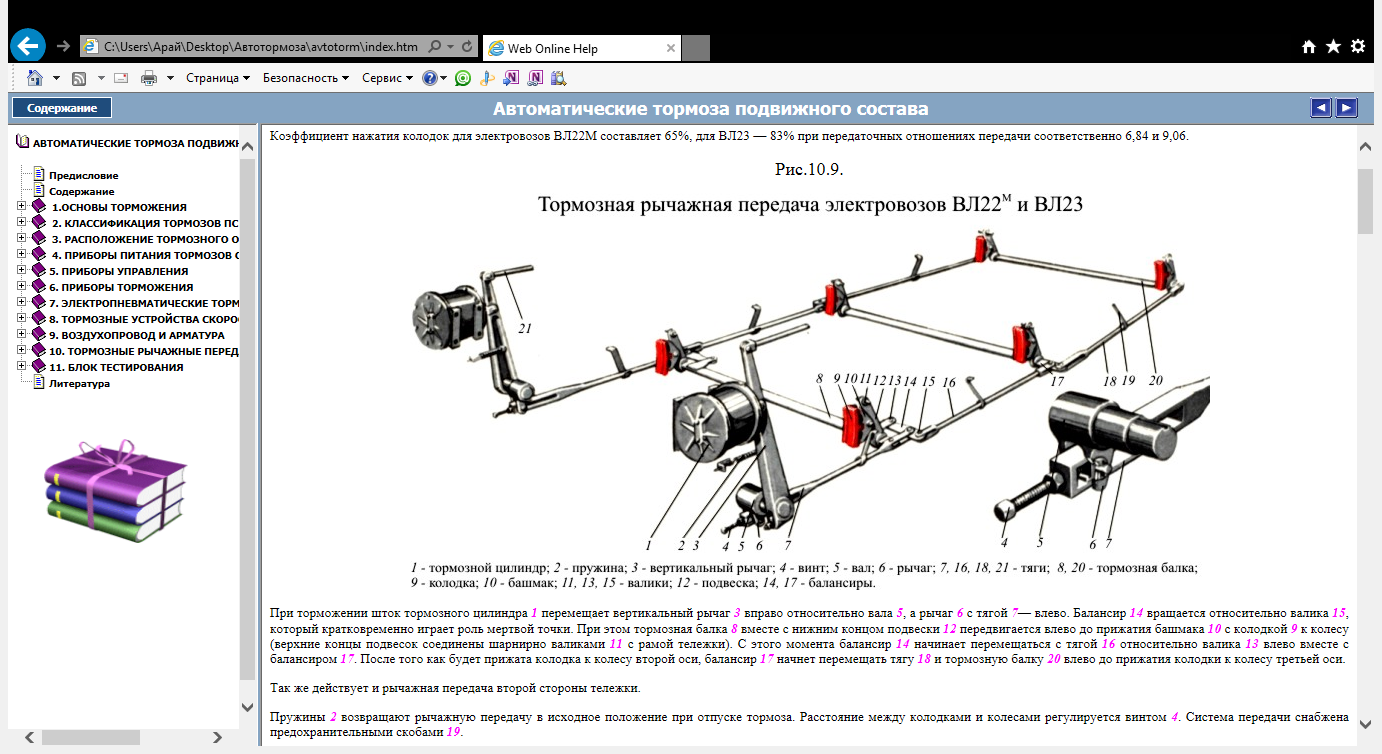Image resolution: width=1382 pixels, height=754 pixels.
Task: Click the content pane vertical scrollbar thumb
Action: click(1365, 200)
